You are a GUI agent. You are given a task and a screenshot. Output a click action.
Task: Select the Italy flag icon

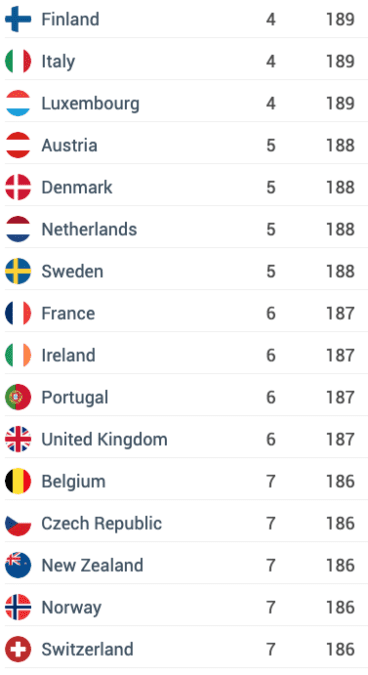[x=18, y=61]
